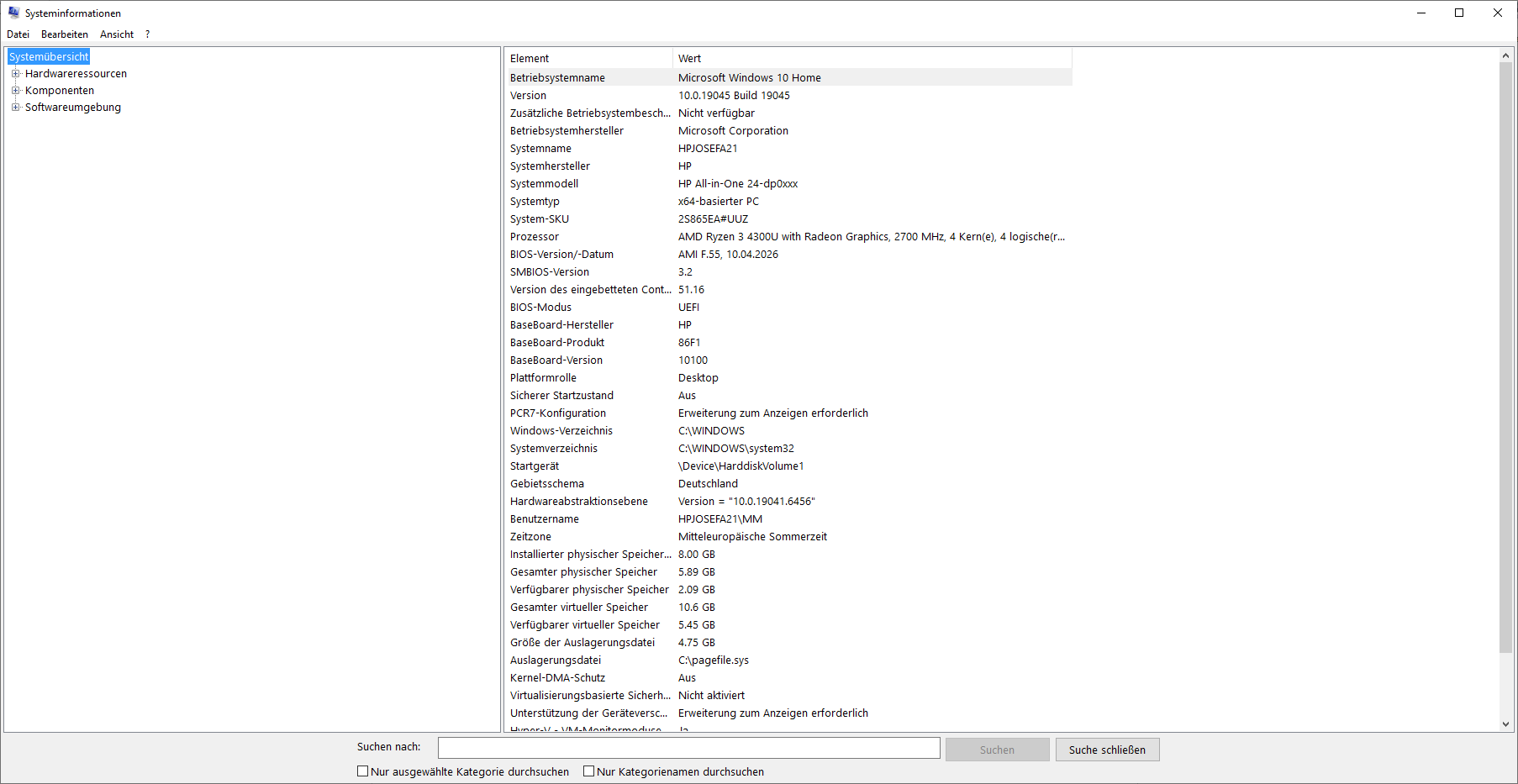
Task: Select the BaseBoard-Produkt row
Action: pyautogui.click(x=788, y=342)
